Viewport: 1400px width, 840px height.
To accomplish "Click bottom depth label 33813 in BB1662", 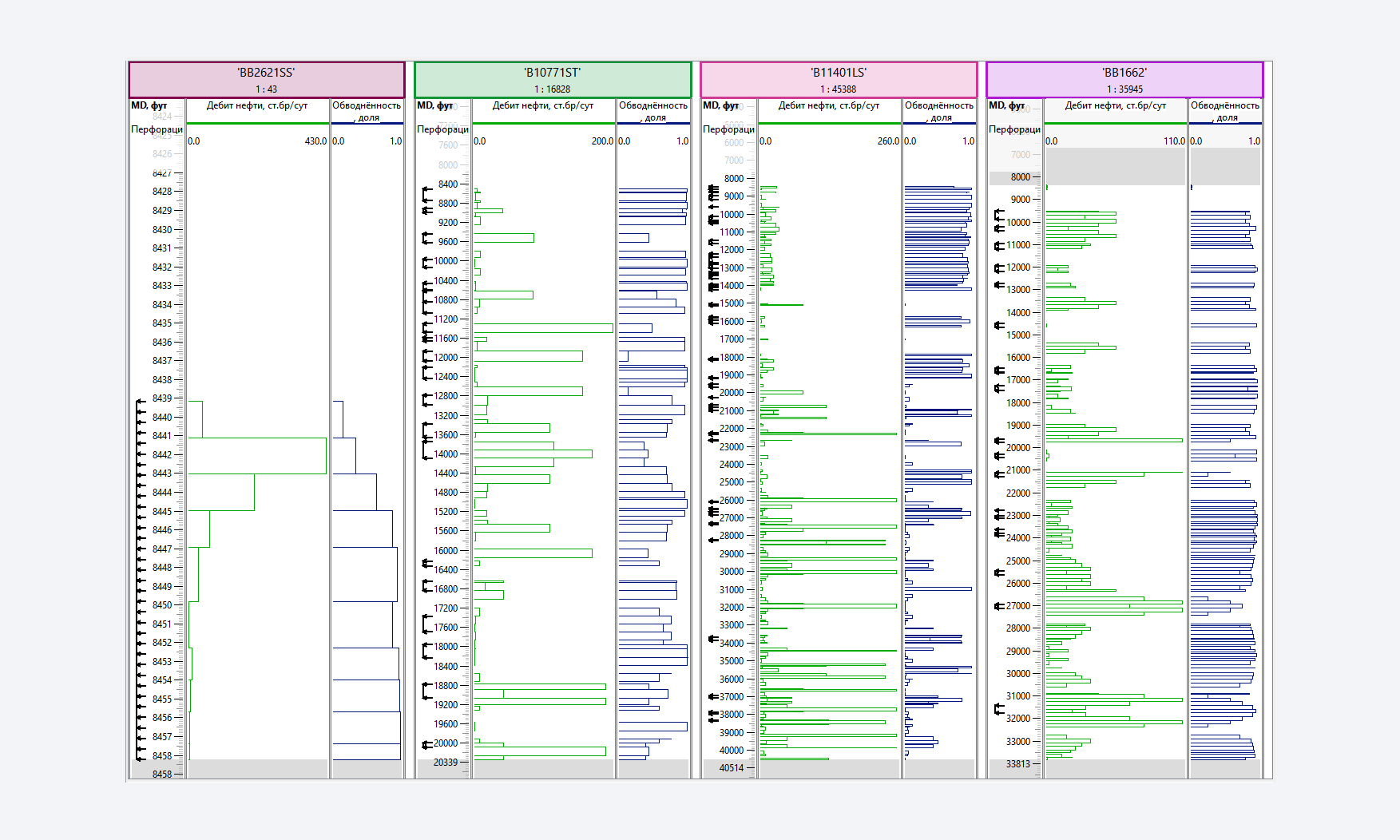I will tap(1018, 764).
